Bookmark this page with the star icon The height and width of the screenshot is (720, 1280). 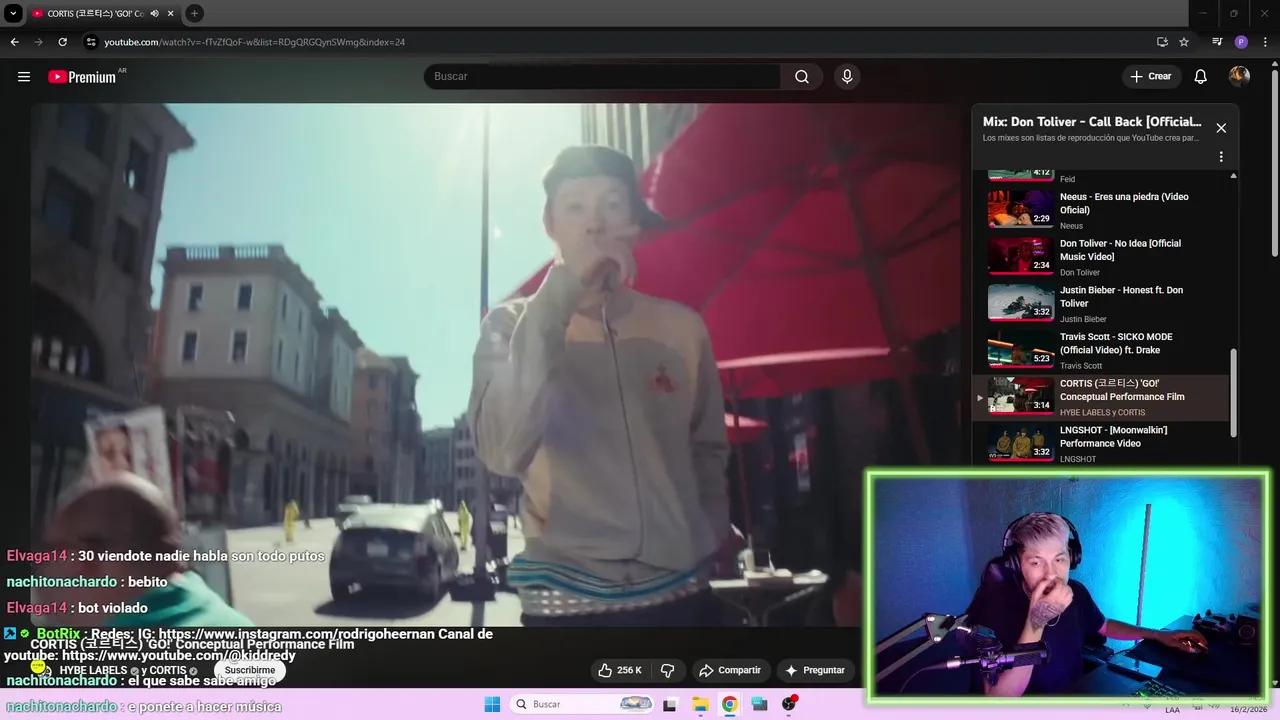[1184, 42]
